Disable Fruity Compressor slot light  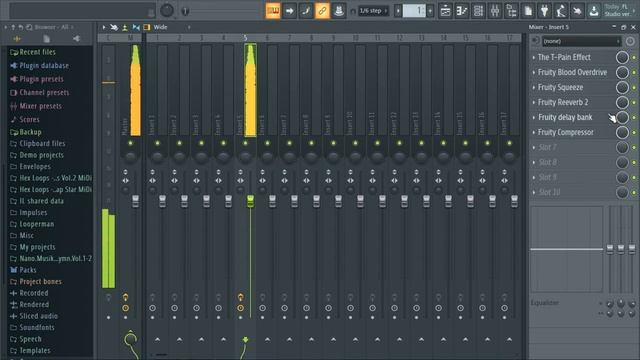tap(634, 133)
